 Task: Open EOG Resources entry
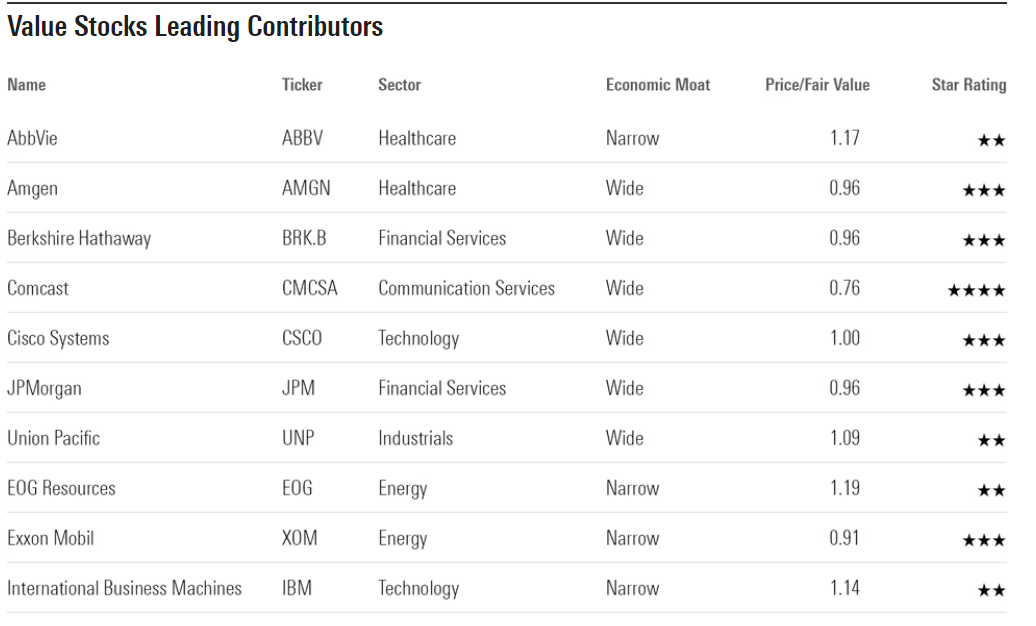pyautogui.click(x=61, y=488)
